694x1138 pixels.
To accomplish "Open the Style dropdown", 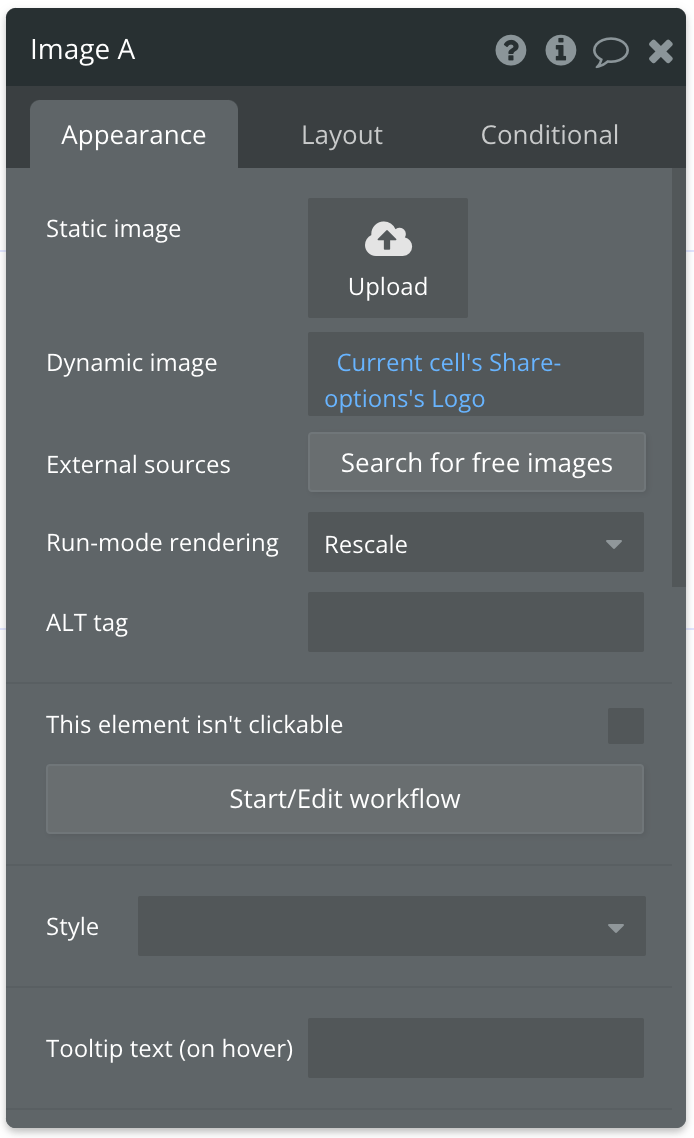I will [x=391, y=926].
